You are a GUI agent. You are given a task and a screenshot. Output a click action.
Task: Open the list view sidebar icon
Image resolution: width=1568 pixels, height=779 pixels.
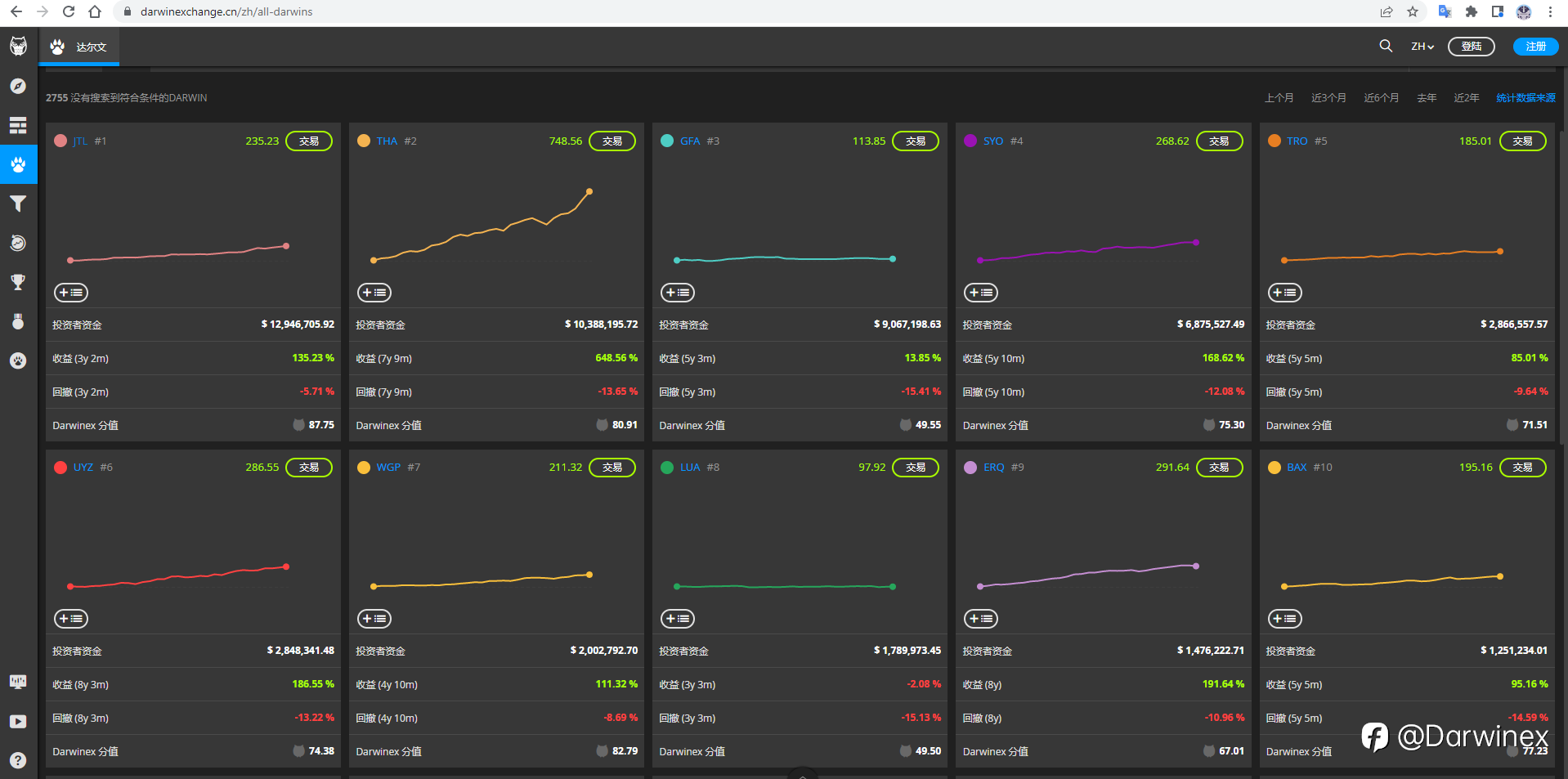(18, 125)
